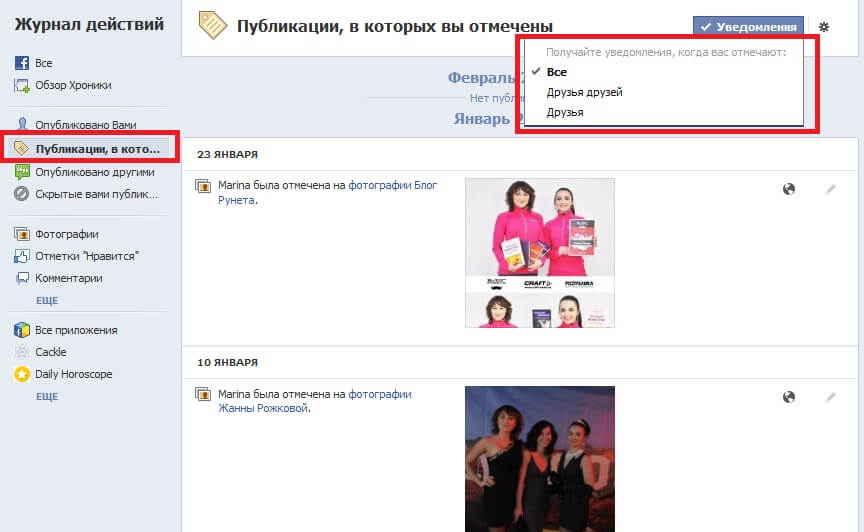
Task: Choose Друзья друзей notification option
Action: [x=584, y=92]
